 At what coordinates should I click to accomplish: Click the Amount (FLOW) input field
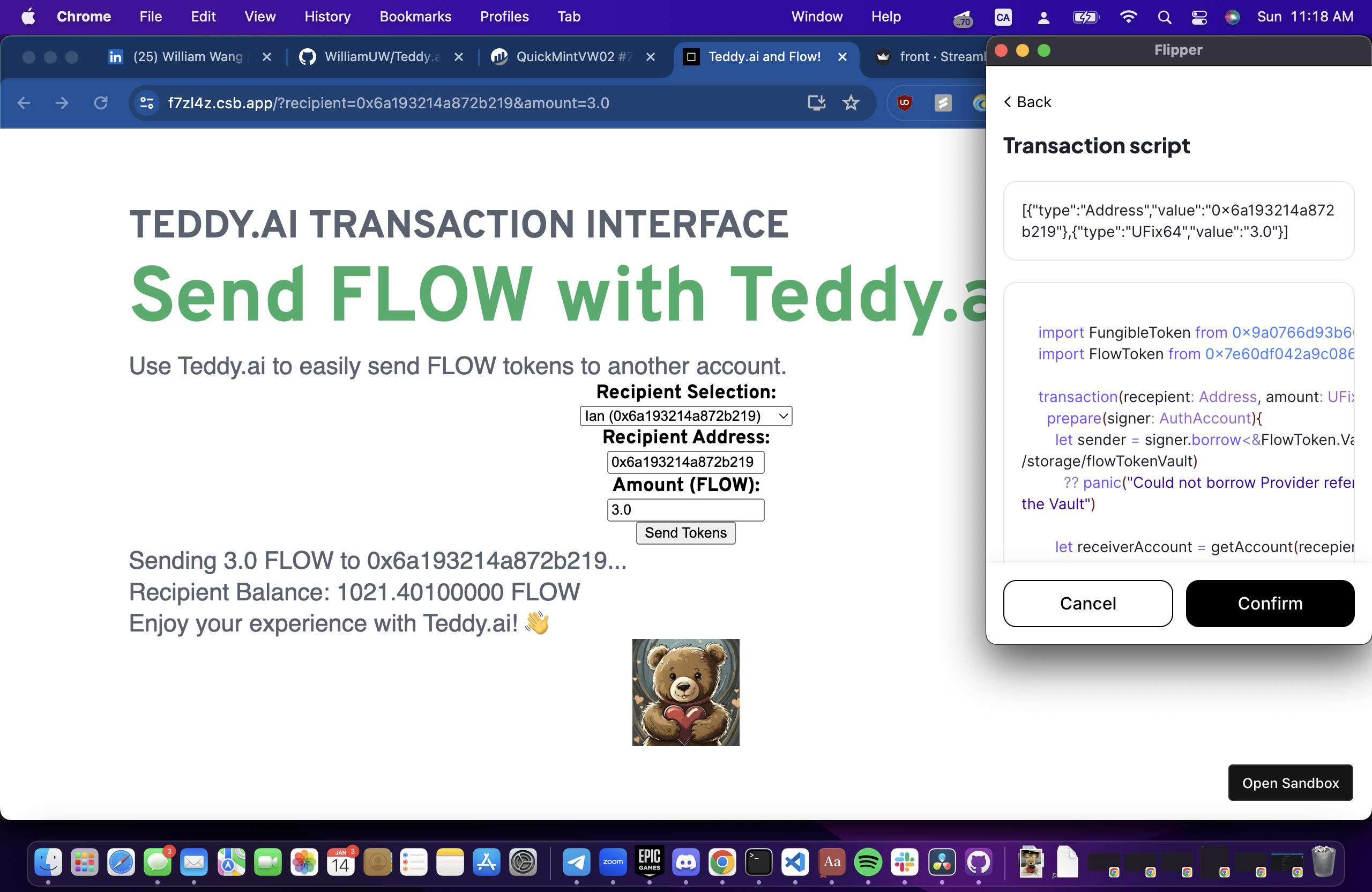click(685, 510)
